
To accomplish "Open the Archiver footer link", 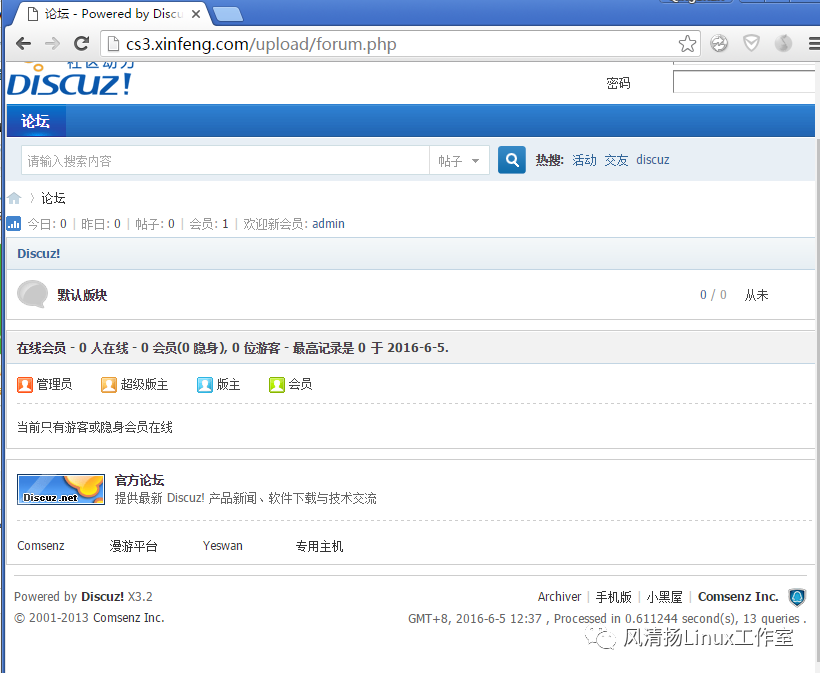I will click(x=559, y=597).
